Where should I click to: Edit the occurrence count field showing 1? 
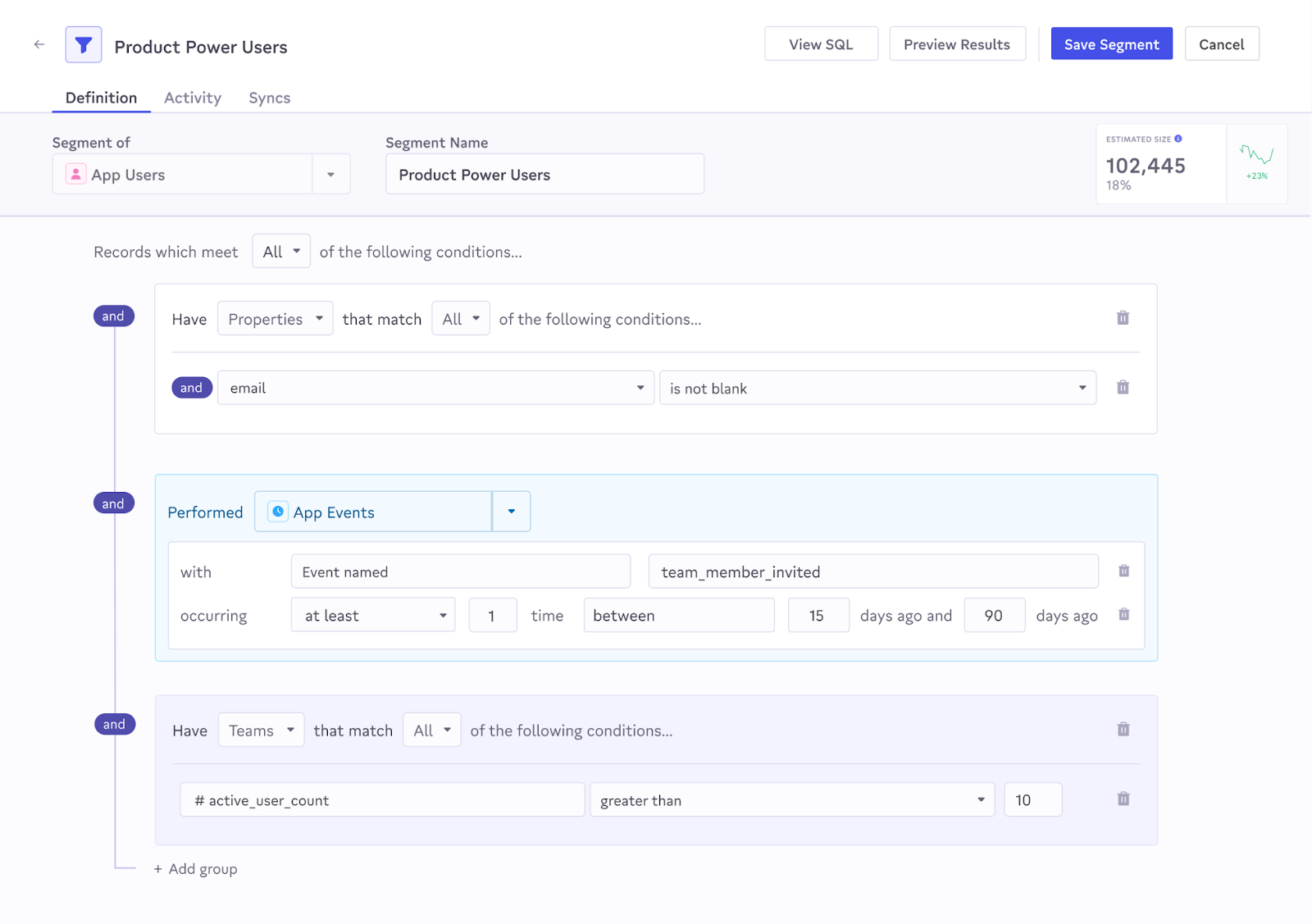tap(493, 615)
